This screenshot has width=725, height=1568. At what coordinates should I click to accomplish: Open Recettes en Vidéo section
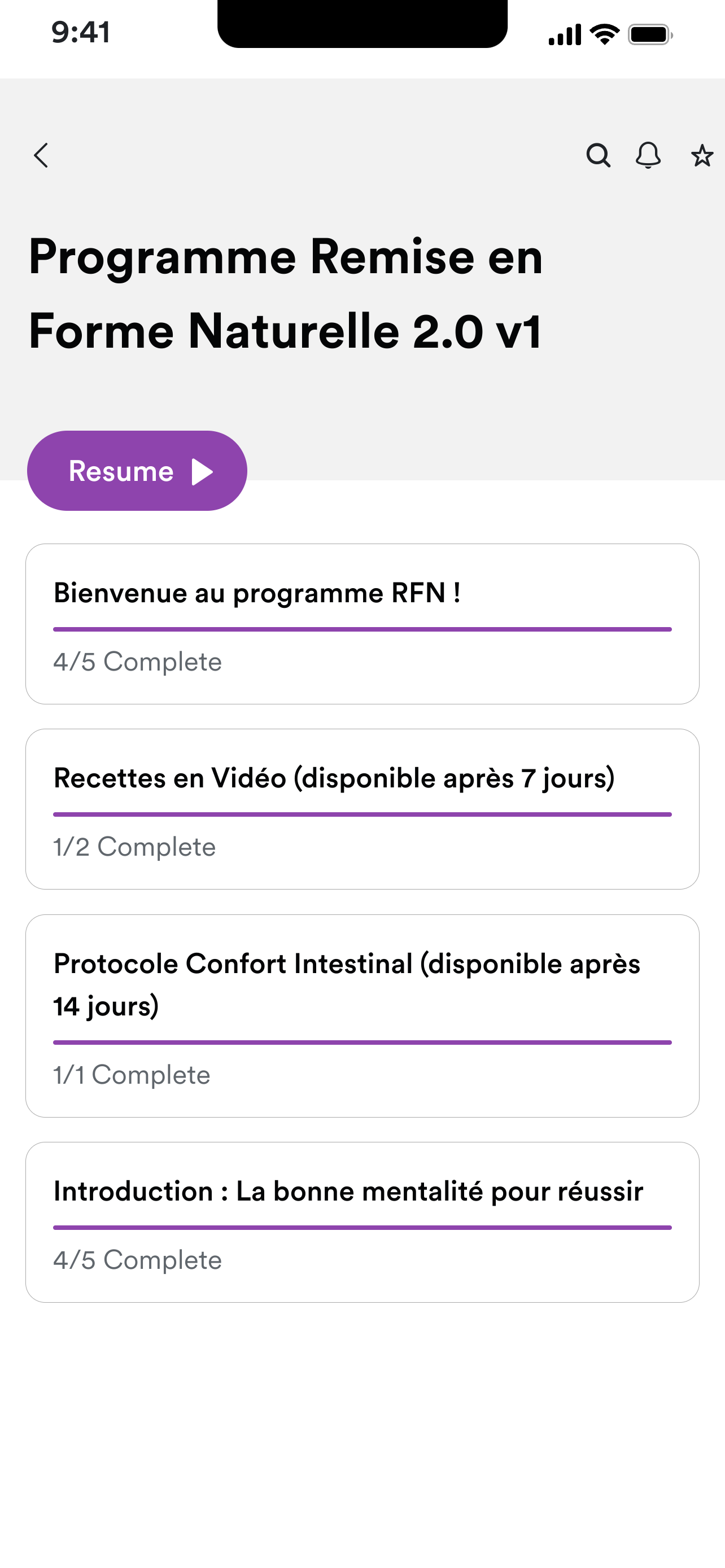click(x=362, y=809)
